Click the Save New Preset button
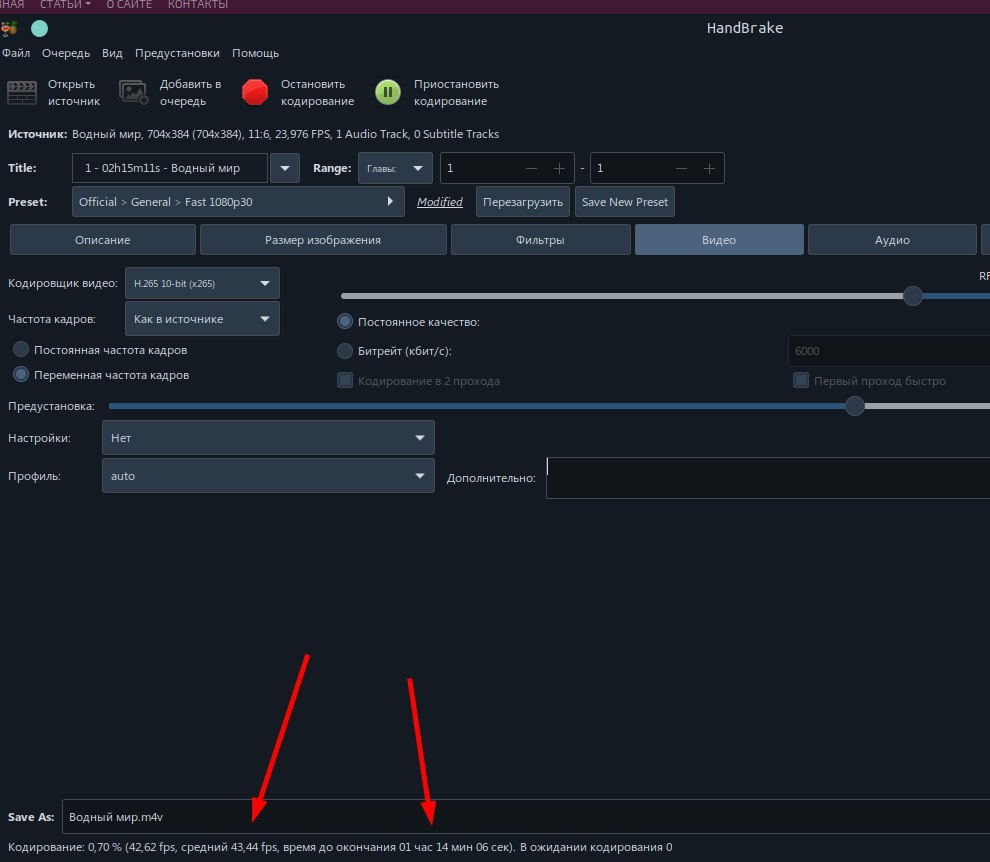990x862 pixels. point(624,202)
